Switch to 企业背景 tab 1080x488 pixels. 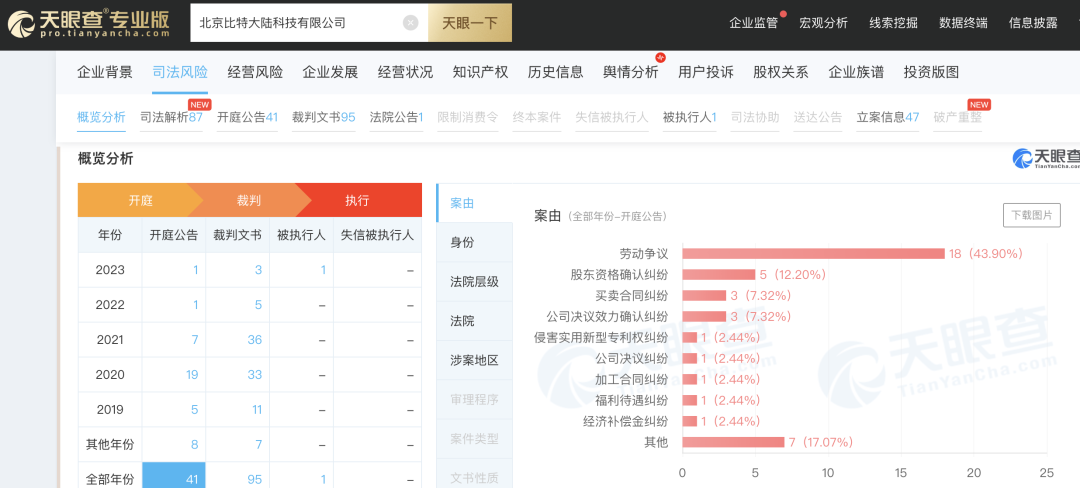[105, 72]
